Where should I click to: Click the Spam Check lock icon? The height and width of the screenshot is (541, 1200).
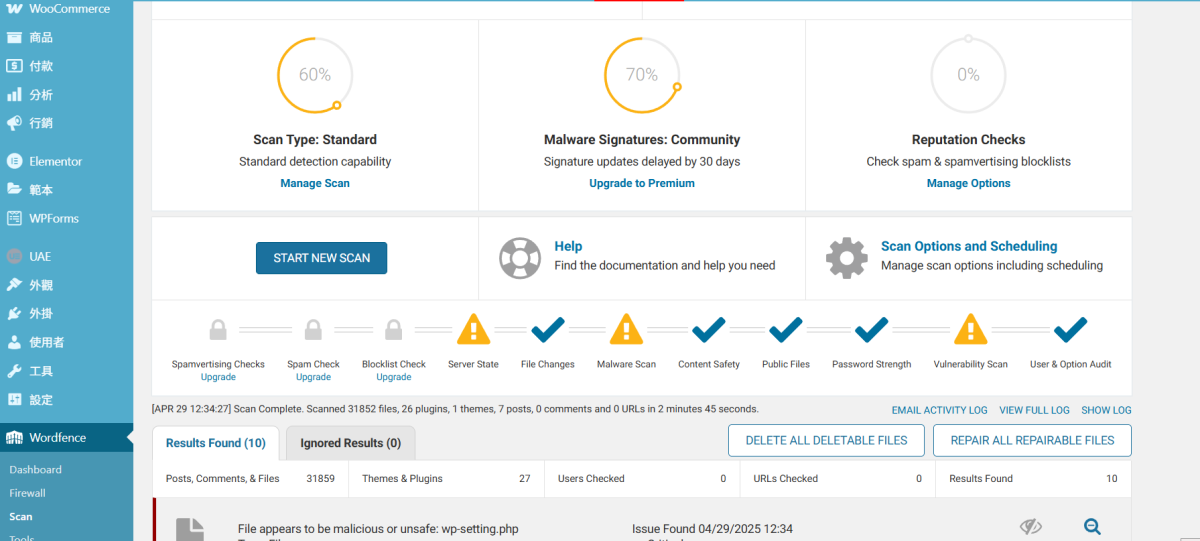(313, 329)
